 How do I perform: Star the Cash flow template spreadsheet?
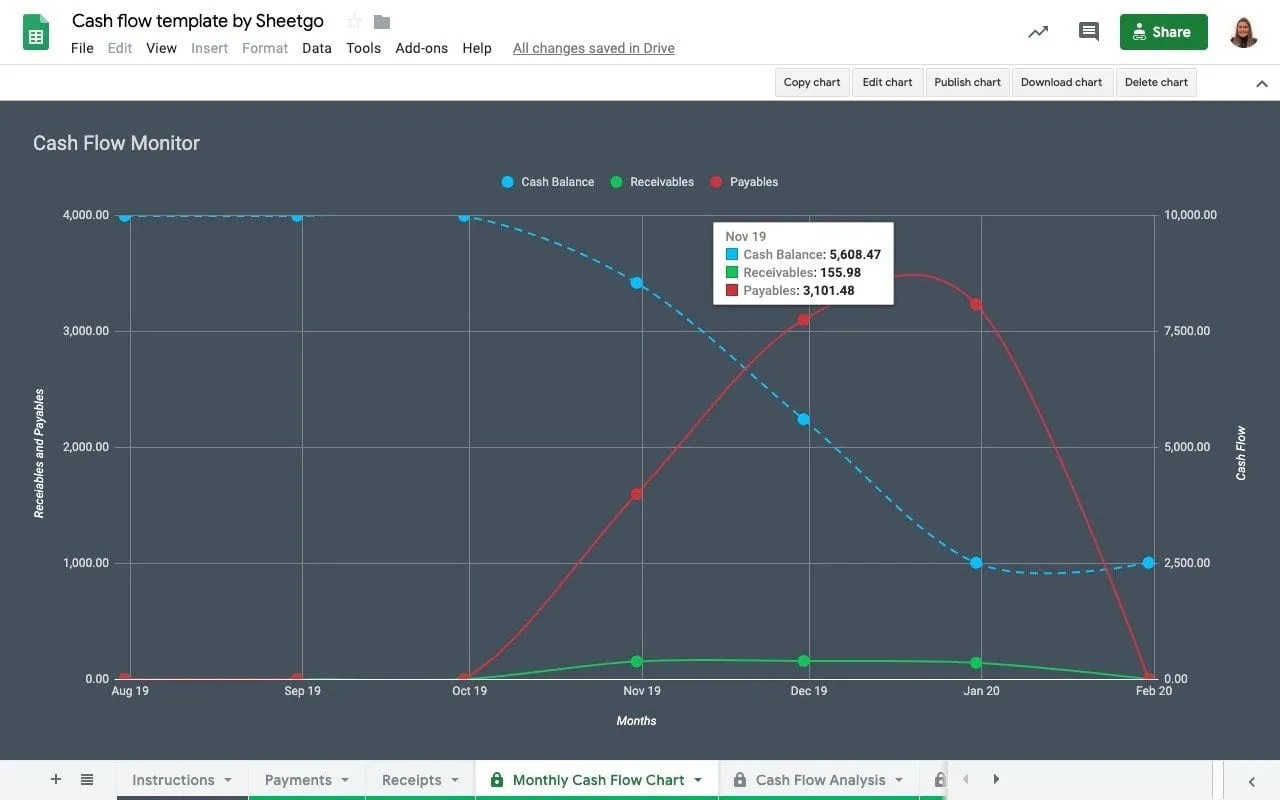pos(352,20)
